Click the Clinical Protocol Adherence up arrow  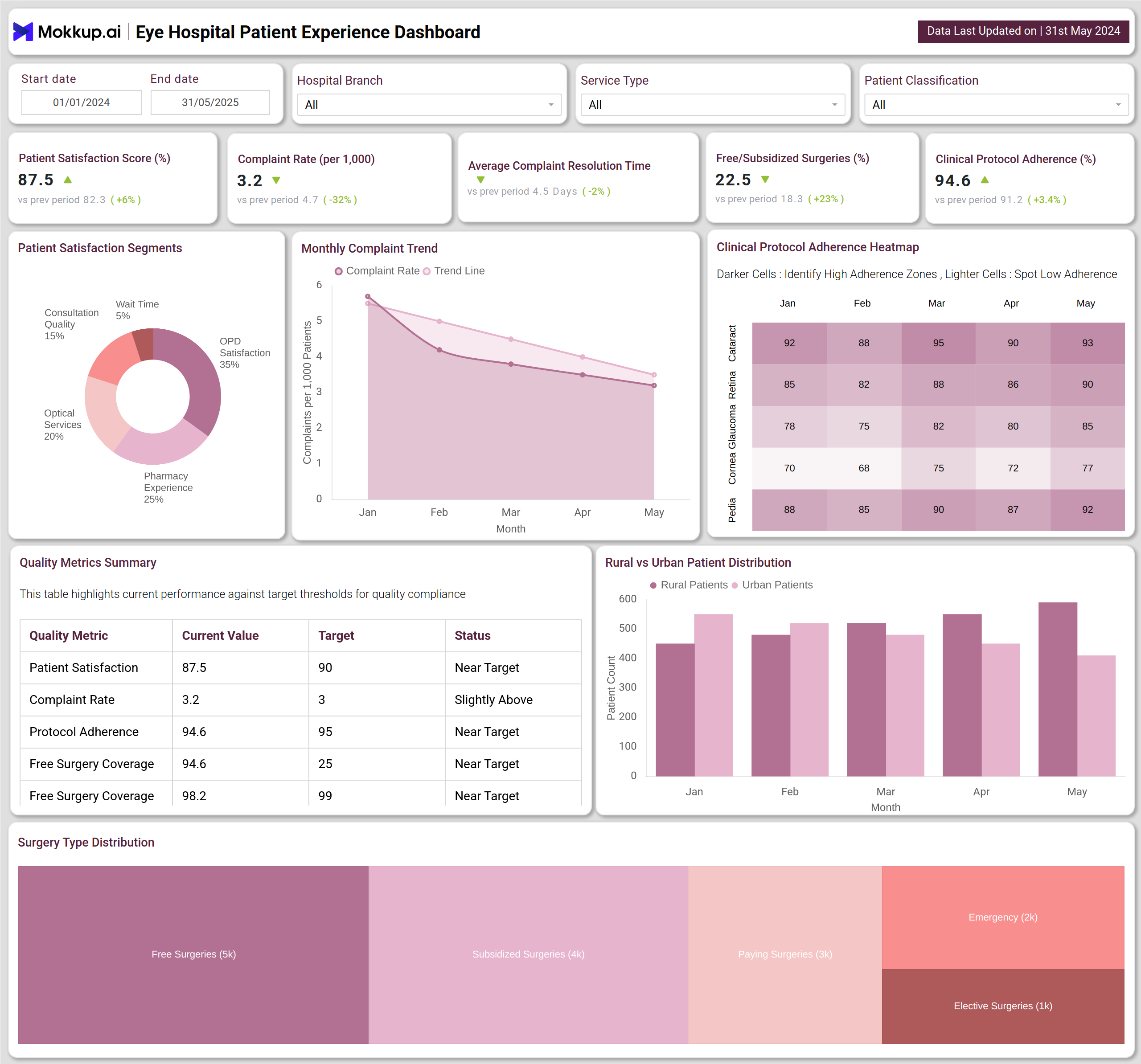click(985, 180)
